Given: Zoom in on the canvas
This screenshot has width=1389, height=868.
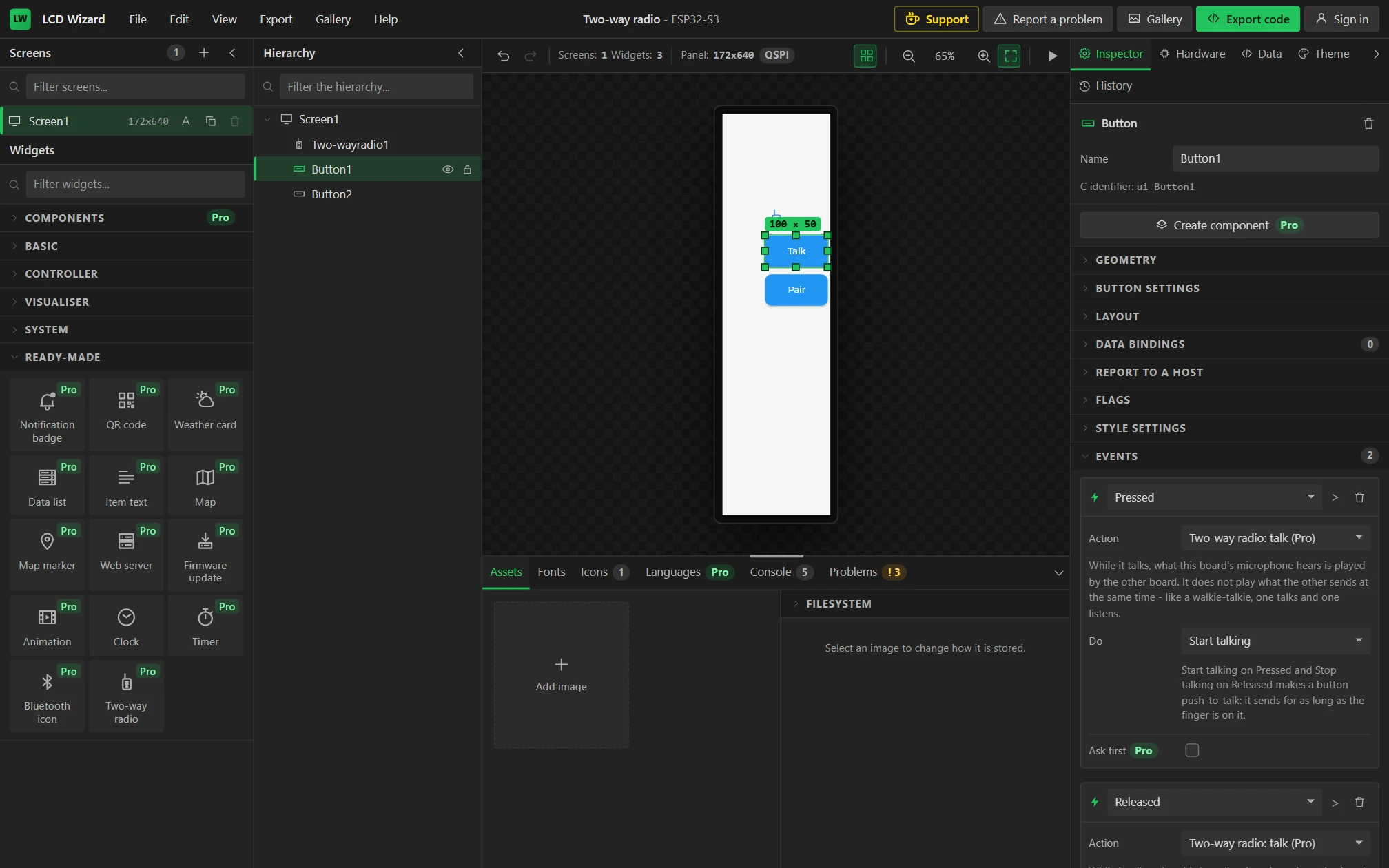Looking at the screenshot, I should 984,56.
